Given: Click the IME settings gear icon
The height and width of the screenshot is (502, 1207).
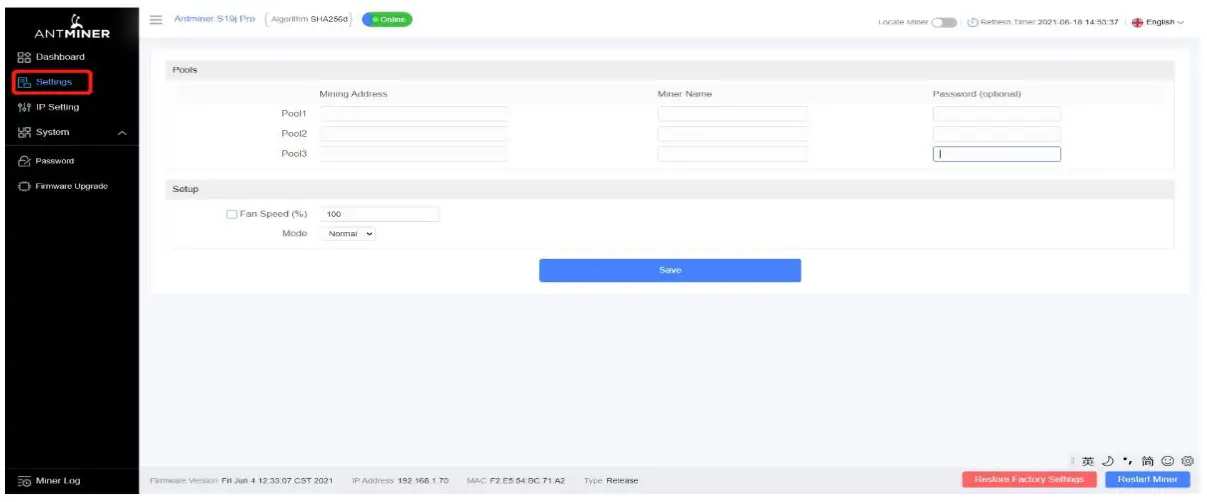Looking at the screenshot, I should [x=1187, y=460].
